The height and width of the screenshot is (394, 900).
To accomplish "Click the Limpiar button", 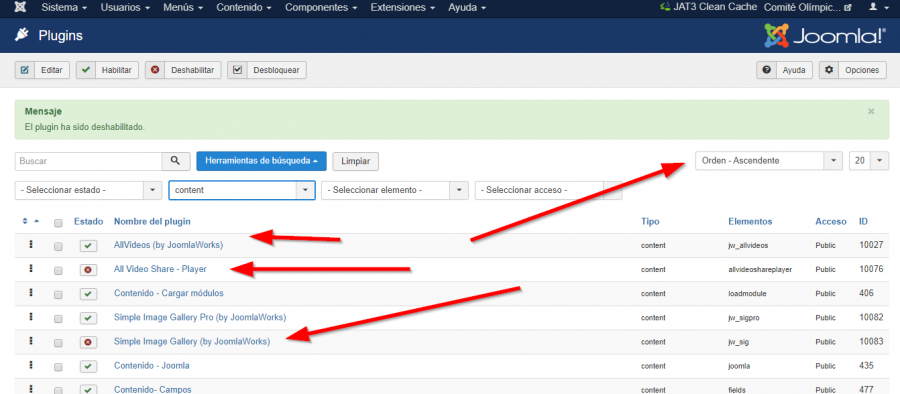I will pos(355,161).
